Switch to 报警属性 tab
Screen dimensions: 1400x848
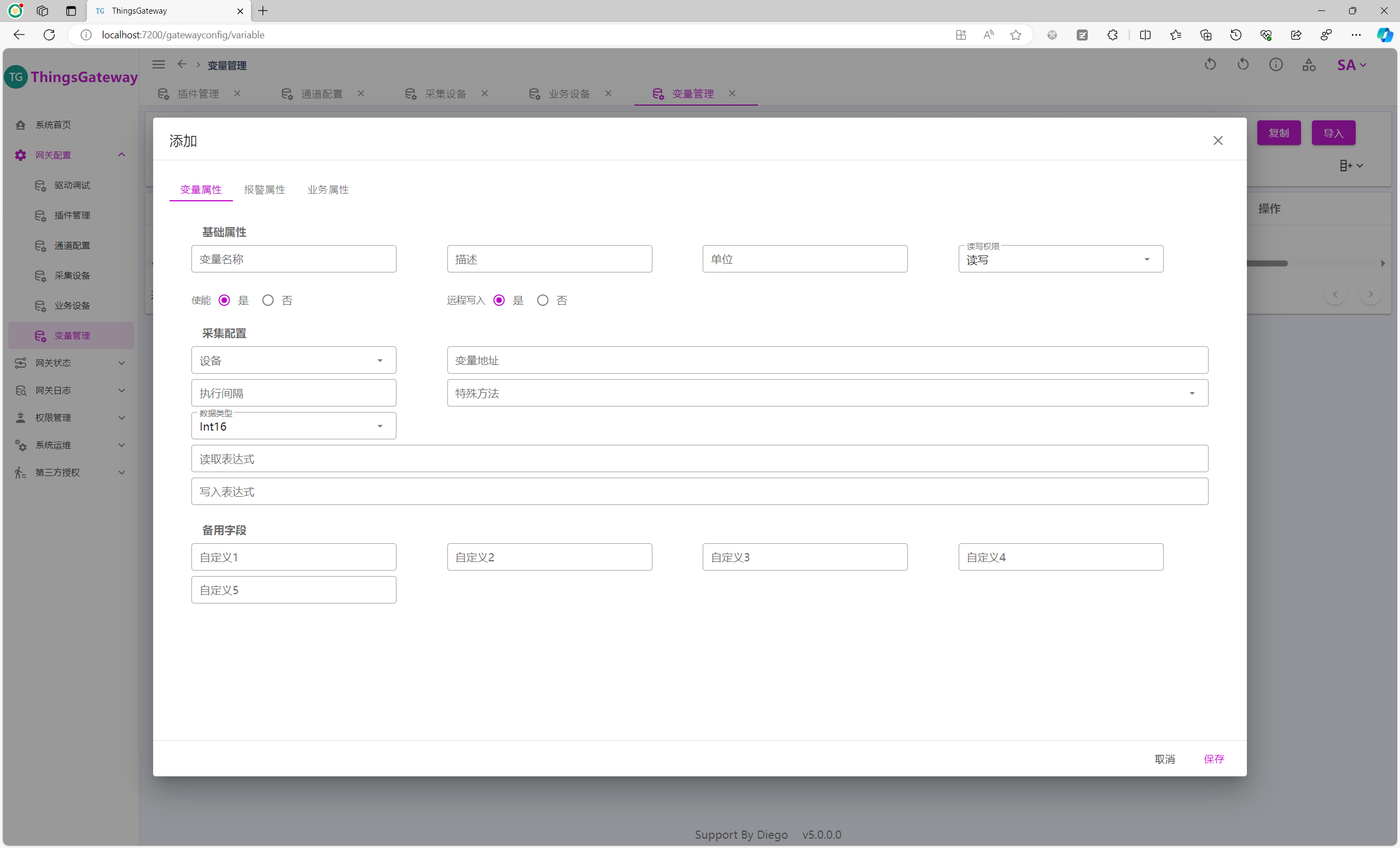click(264, 190)
